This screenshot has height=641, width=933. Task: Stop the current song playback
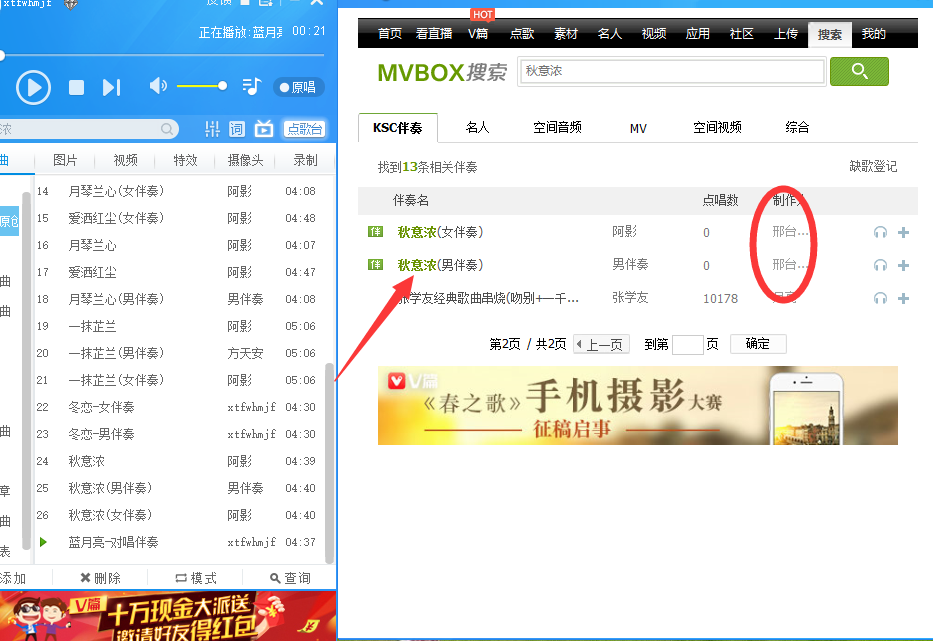point(76,88)
